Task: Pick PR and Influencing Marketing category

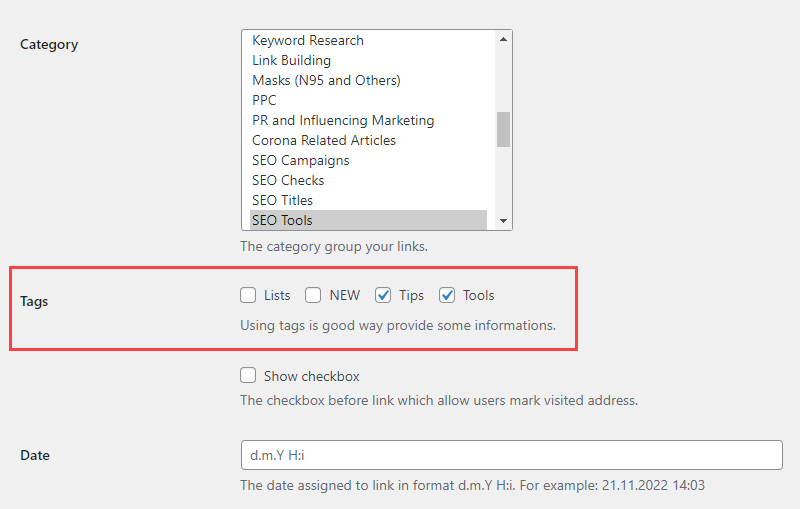Action: click(x=343, y=121)
